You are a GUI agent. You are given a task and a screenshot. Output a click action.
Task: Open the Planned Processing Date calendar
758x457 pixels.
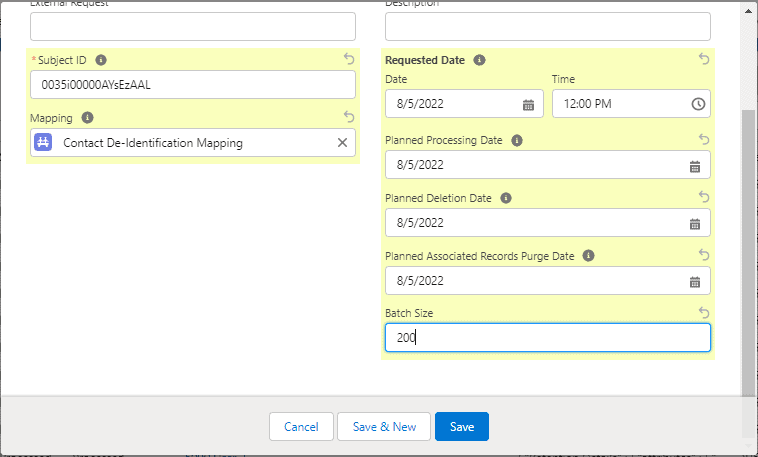(695, 165)
